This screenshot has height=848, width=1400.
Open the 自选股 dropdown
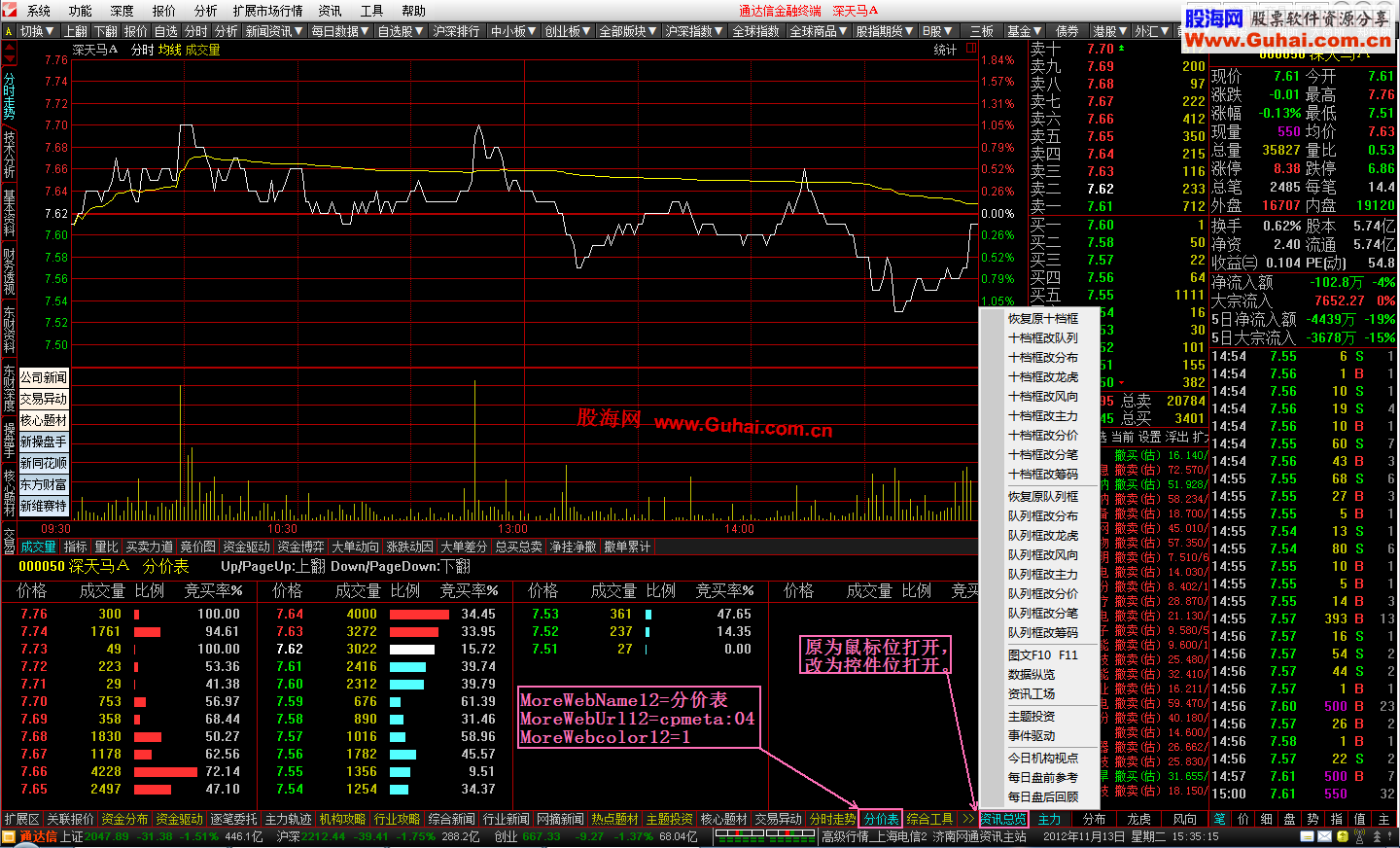401,31
